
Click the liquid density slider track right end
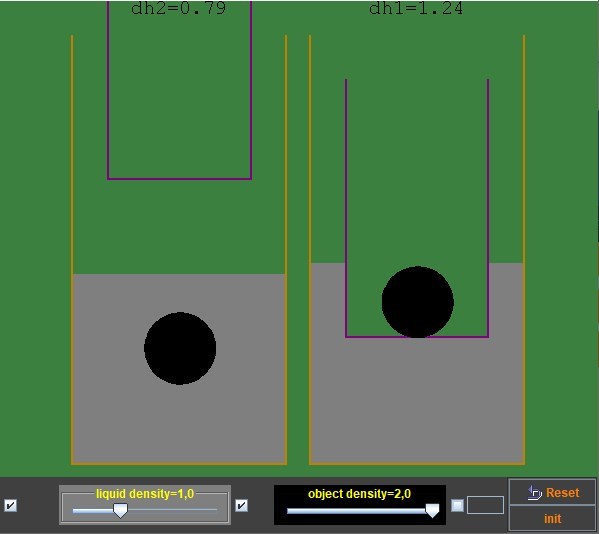click(215, 510)
